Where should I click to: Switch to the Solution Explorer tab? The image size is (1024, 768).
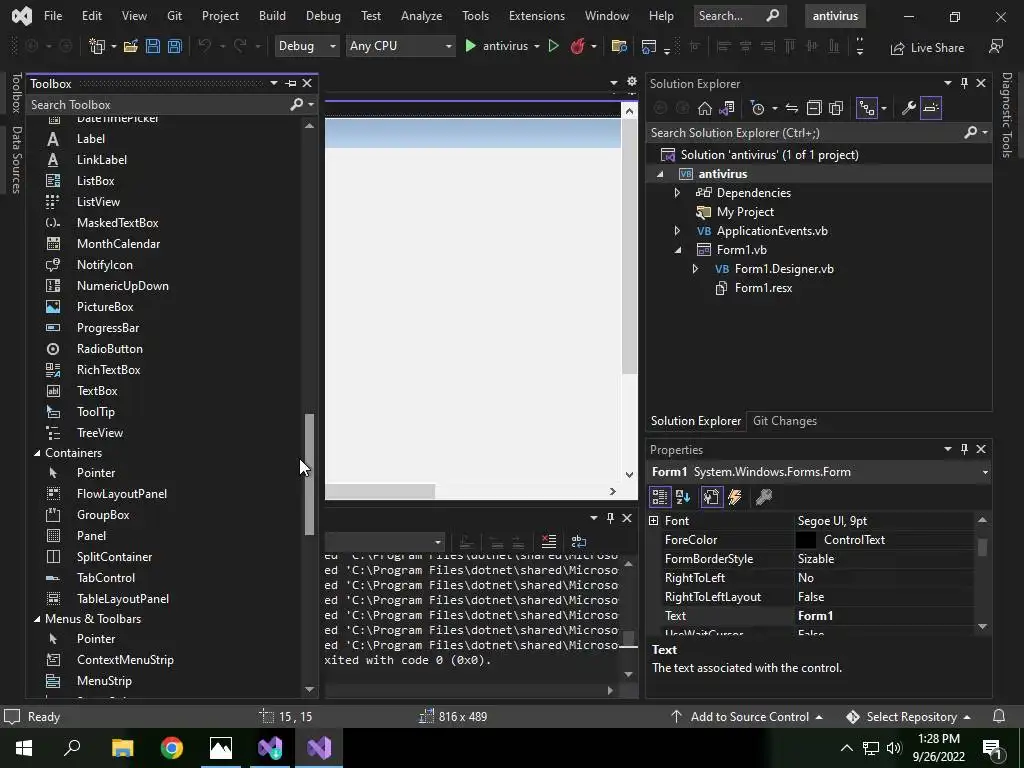696,421
